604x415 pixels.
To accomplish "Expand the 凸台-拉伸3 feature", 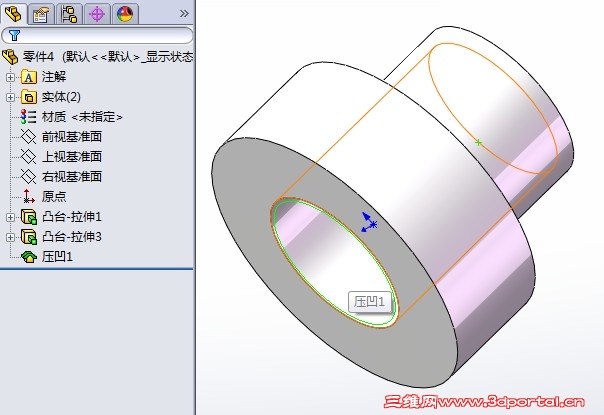I will pyautogui.click(x=10, y=238).
